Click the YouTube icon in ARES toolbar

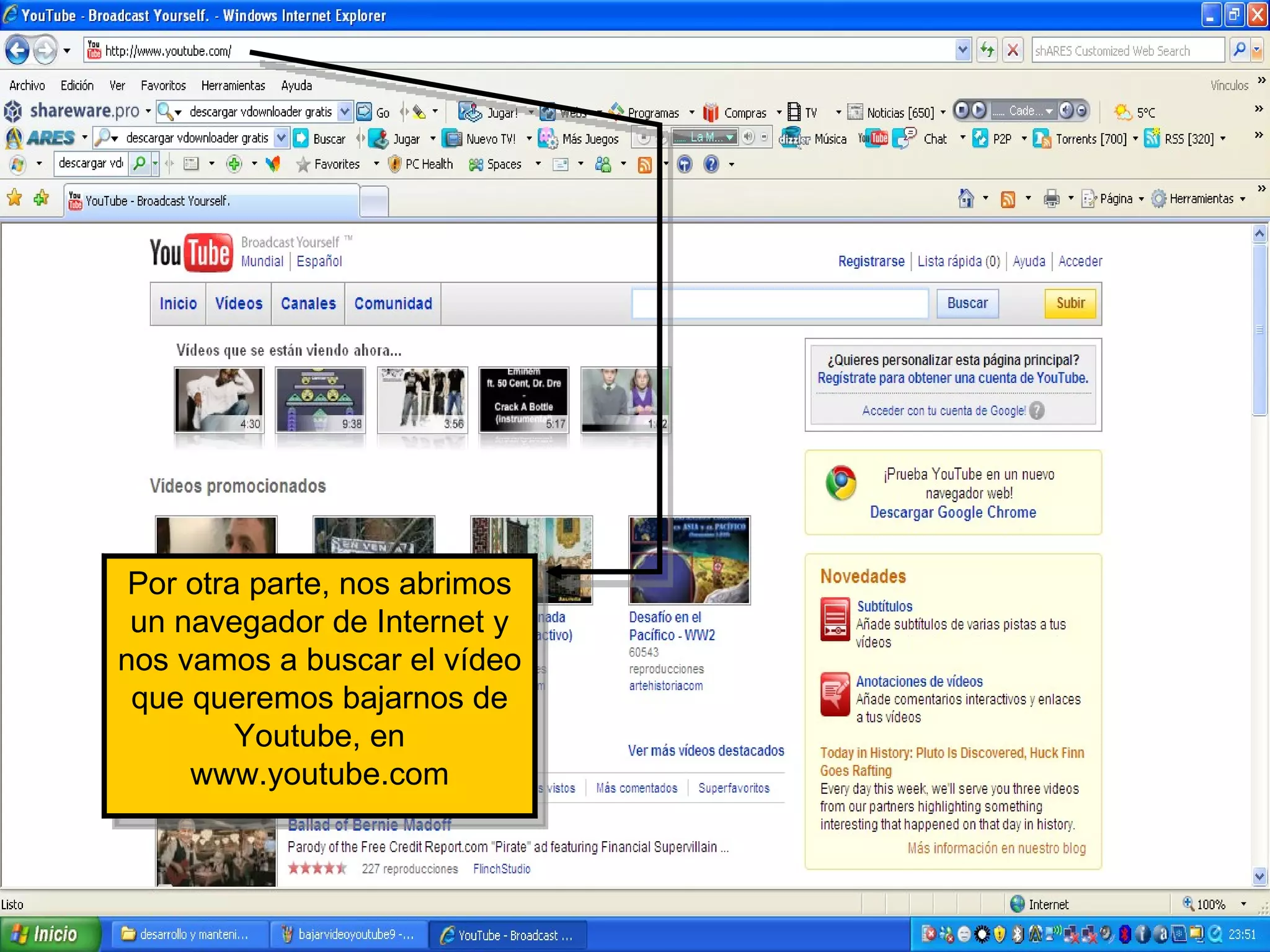tap(873, 138)
